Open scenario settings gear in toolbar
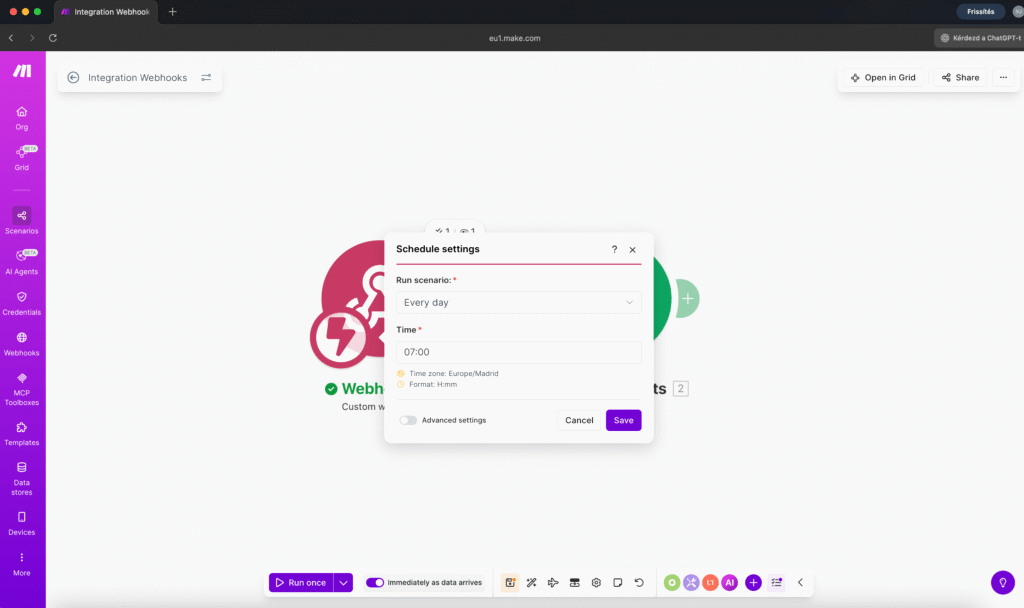Screen dimensions: 1024x608 (x=596, y=582)
